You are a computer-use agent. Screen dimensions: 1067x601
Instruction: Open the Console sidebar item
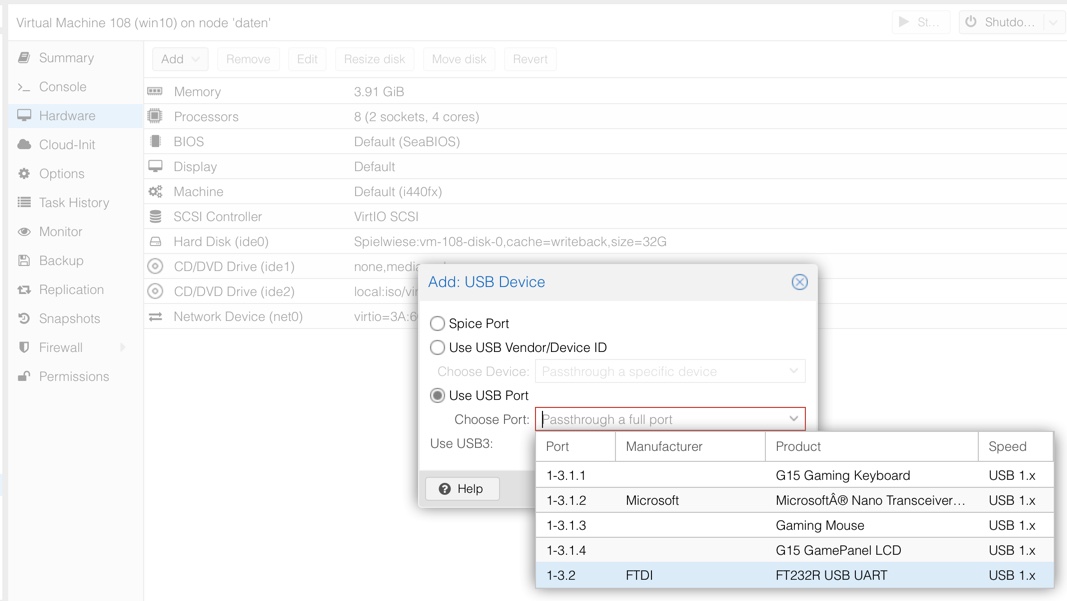(62, 87)
